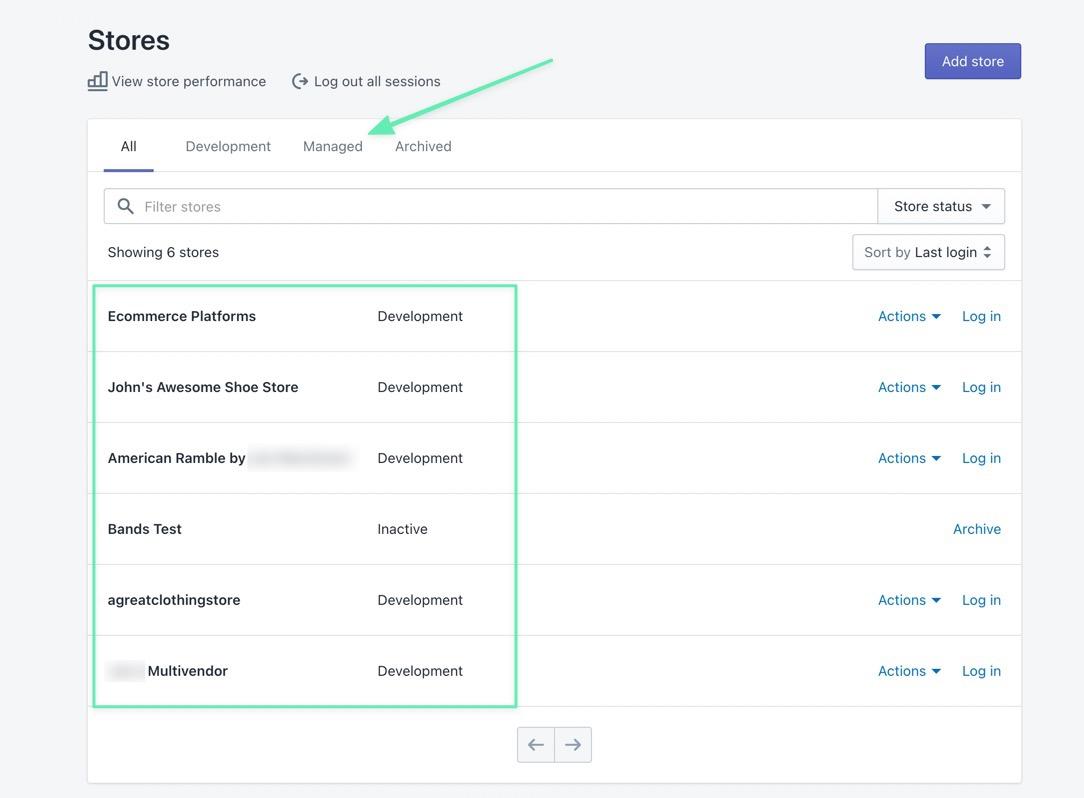Open the Store status dropdown

941,206
